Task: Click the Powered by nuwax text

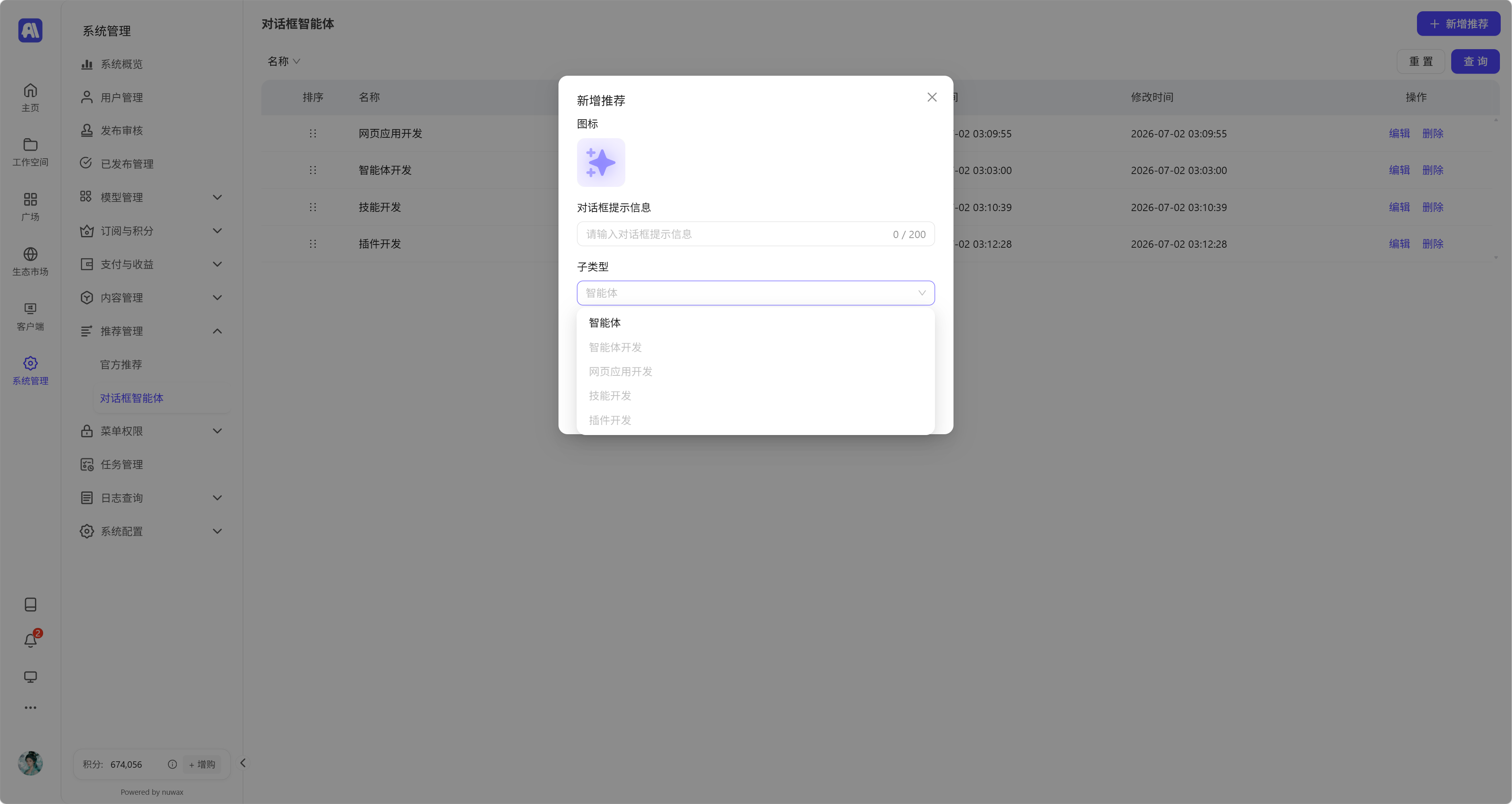Action: (x=152, y=792)
